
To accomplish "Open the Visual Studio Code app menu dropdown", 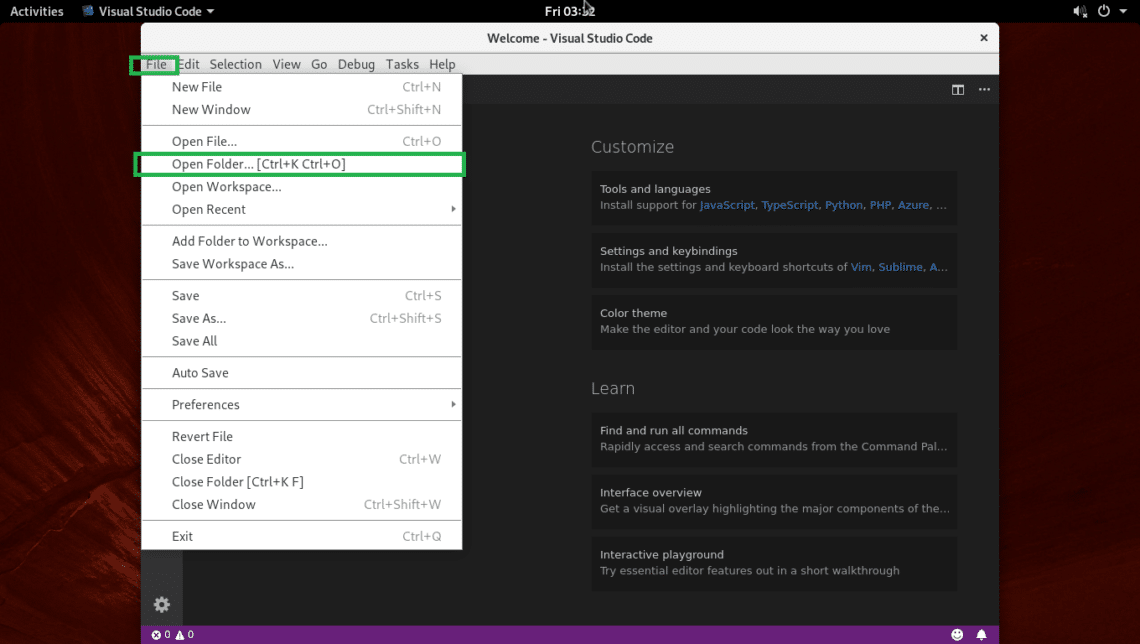I will (x=148, y=11).
